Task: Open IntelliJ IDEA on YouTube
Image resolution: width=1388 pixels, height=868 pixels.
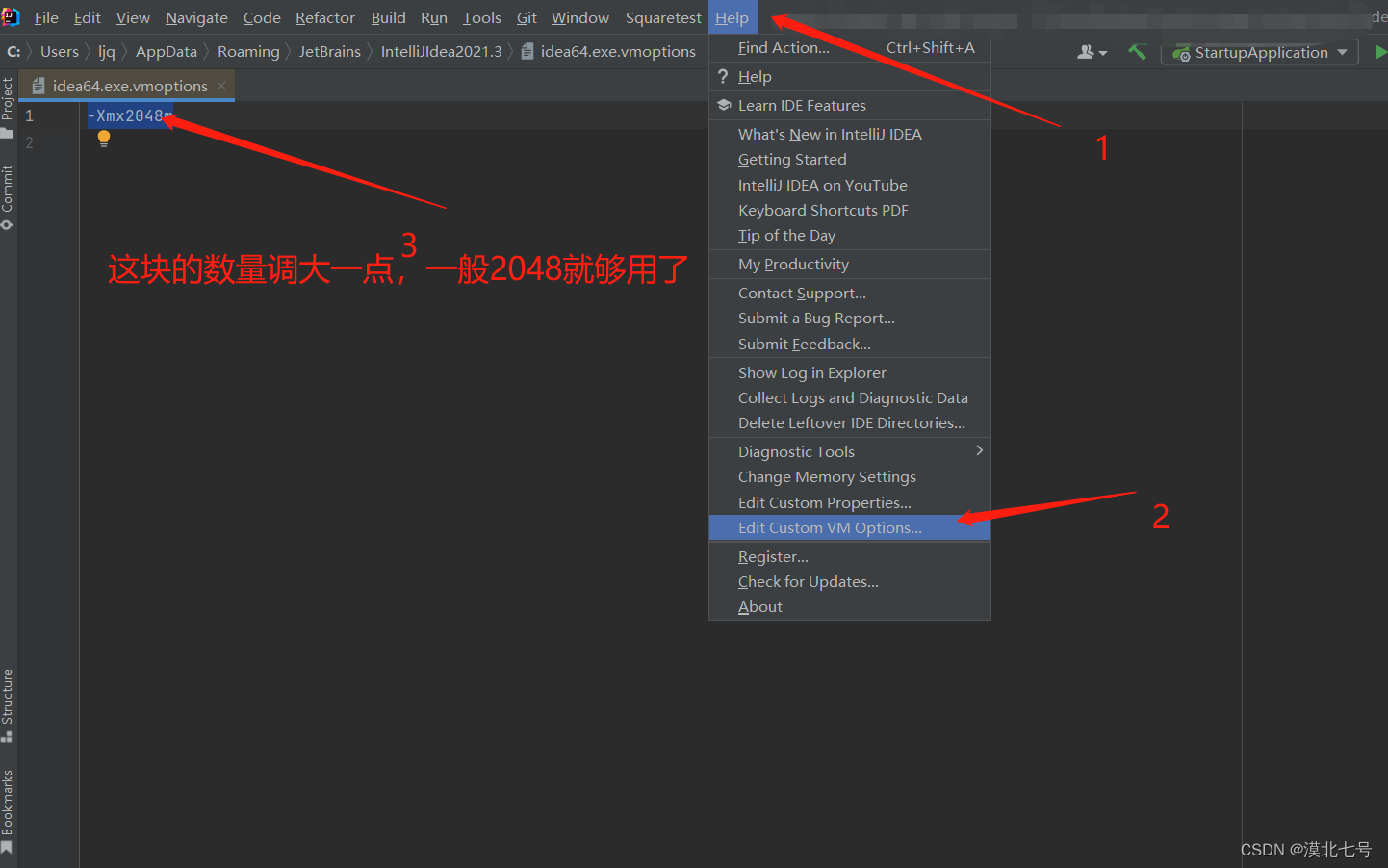Action: point(850,185)
